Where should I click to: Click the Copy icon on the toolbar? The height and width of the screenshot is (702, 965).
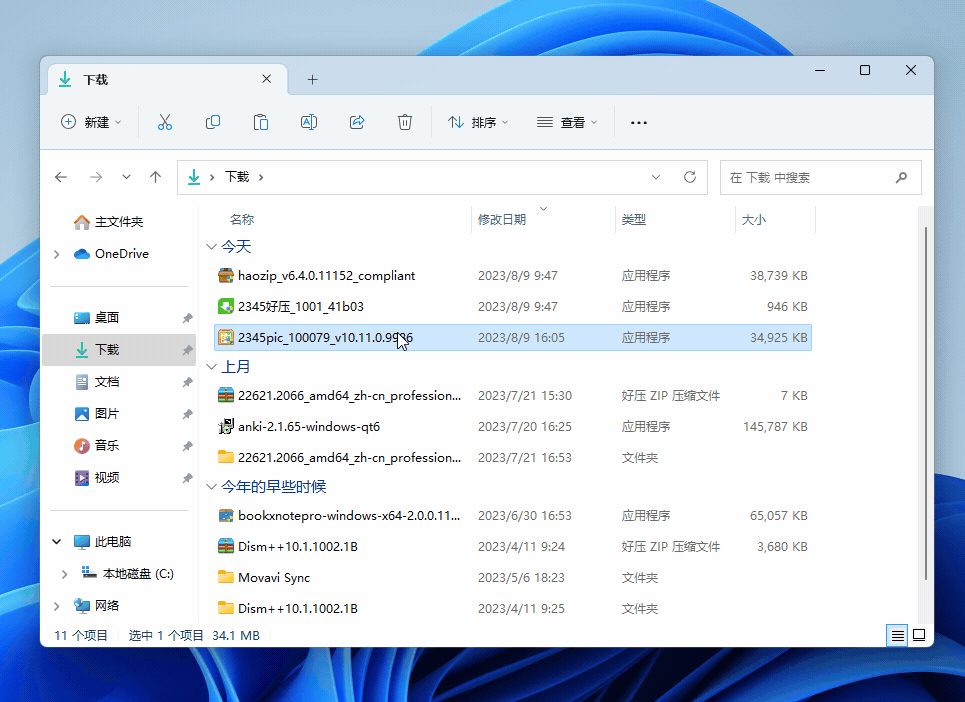[212, 121]
